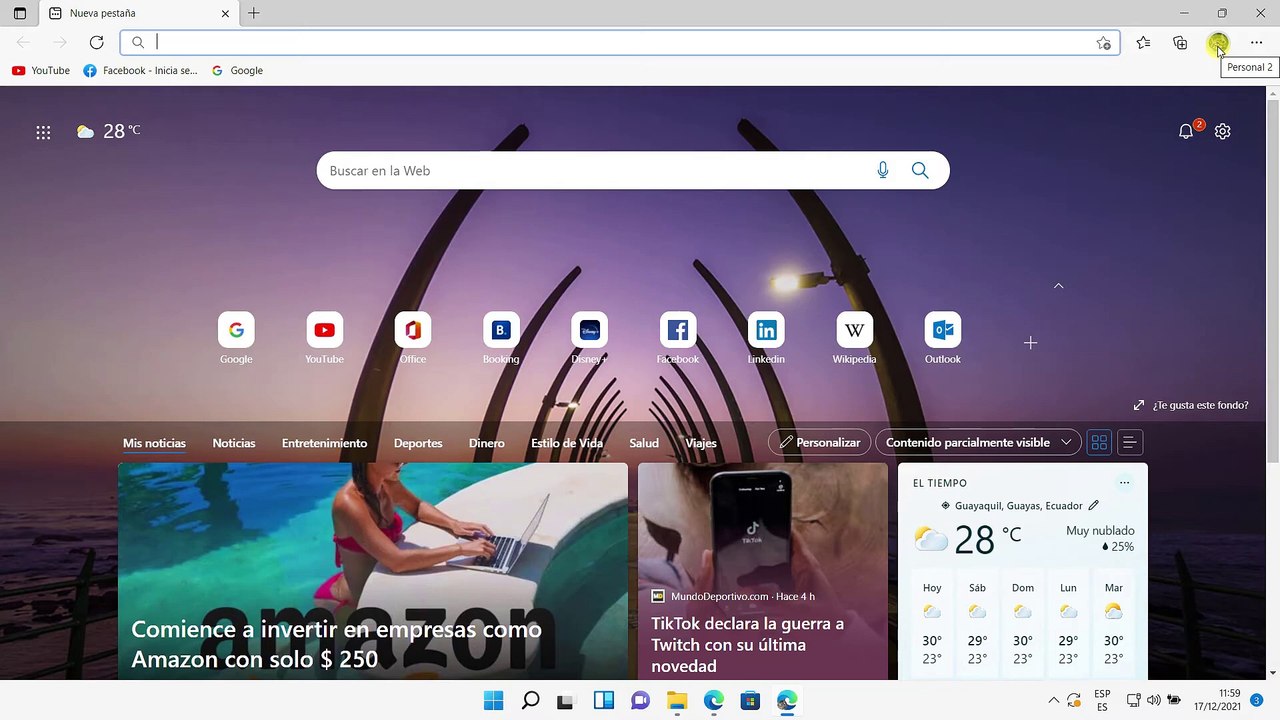Select the Viajes tab
Viewport: 1280px width, 720px height.
[701, 443]
